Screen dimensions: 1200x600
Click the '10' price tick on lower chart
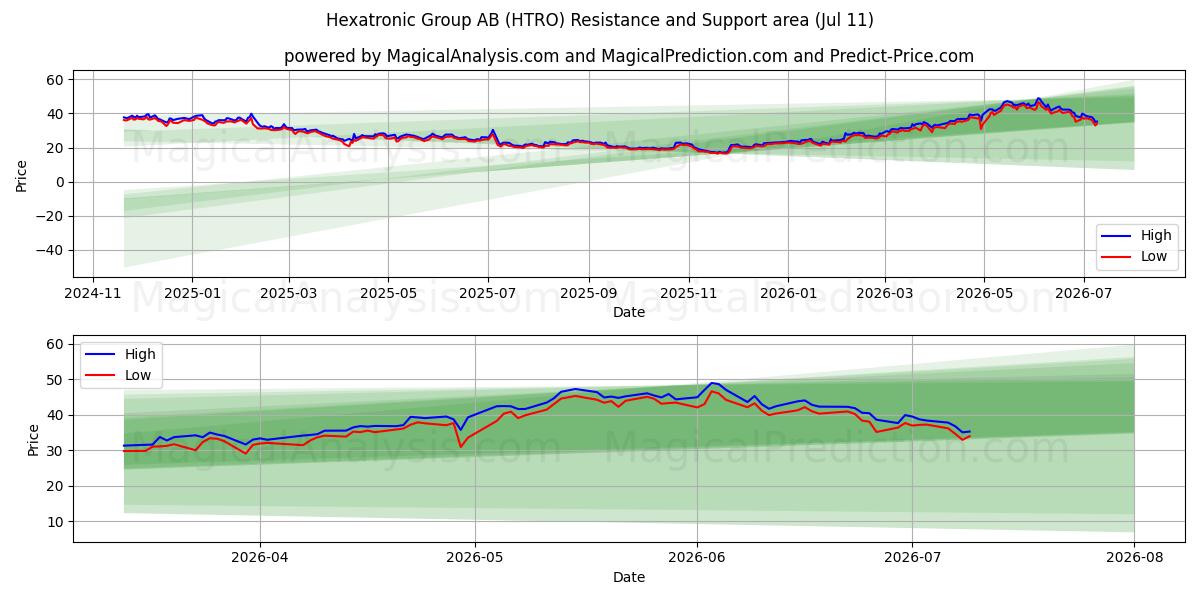point(56,522)
